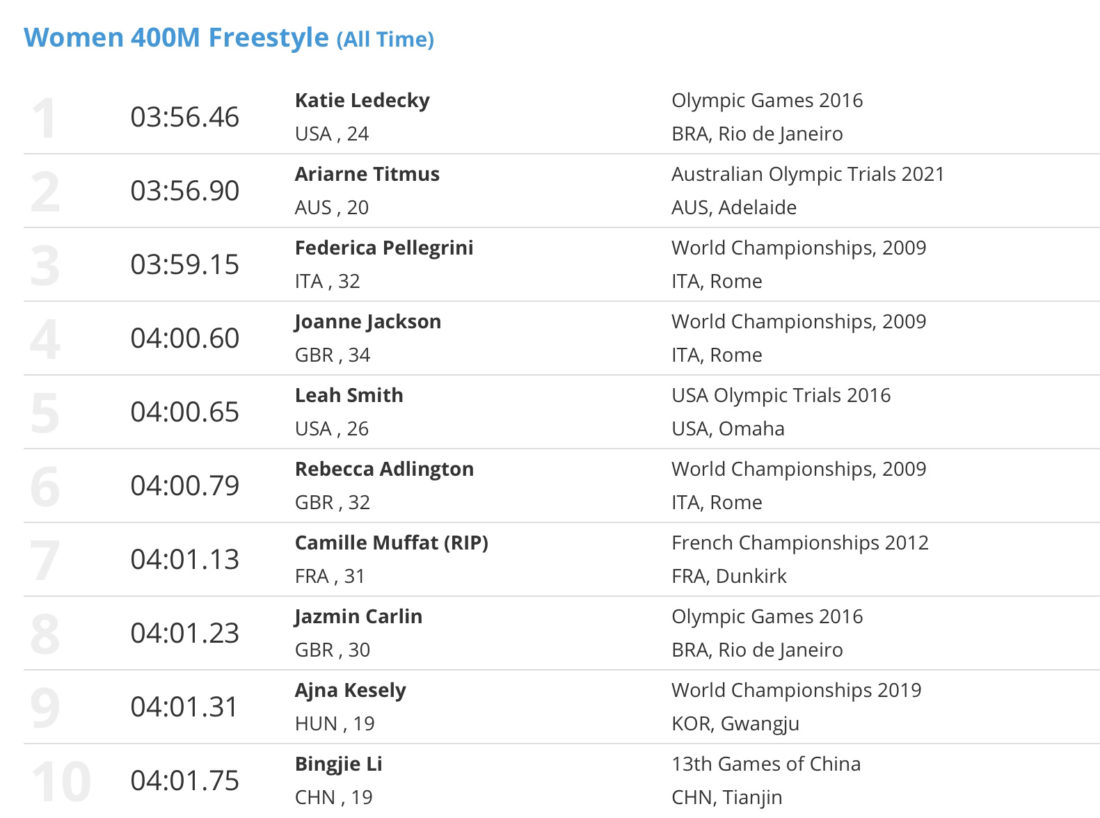Image resolution: width=1100 pixels, height=818 pixels.
Task: Click the USA Olympic Trials 2016 event
Action: (781, 396)
